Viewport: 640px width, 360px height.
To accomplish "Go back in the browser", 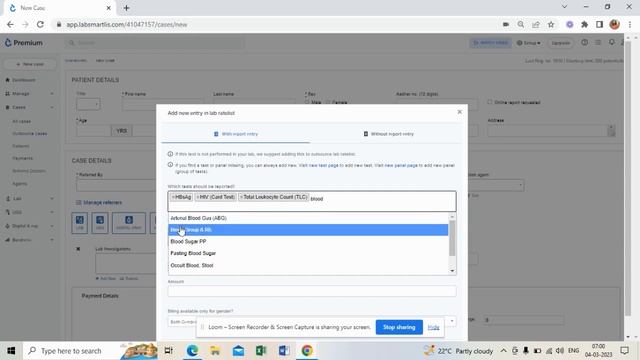I will [10, 24].
